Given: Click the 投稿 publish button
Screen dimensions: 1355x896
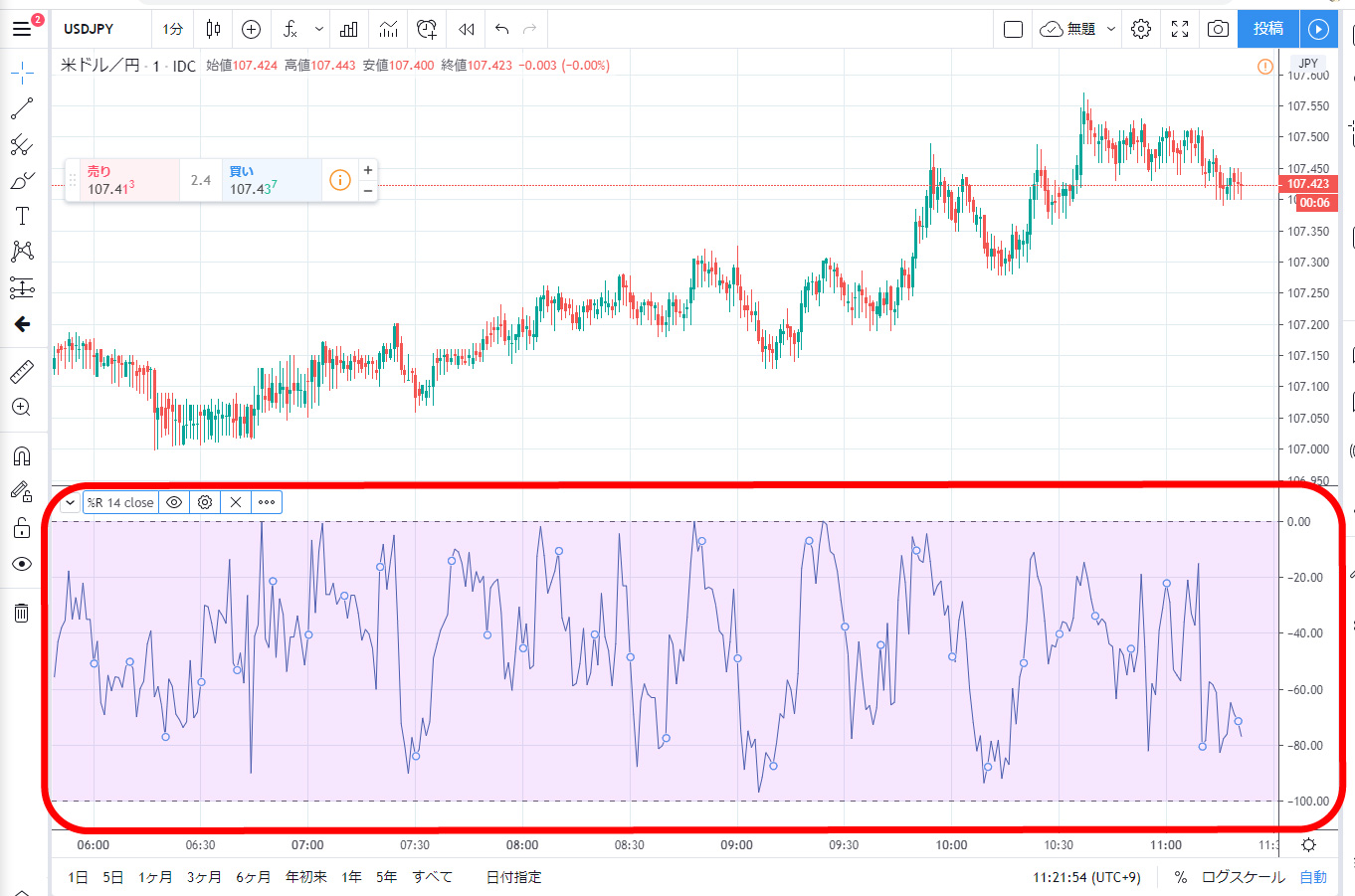Looking at the screenshot, I should click(1268, 29).
